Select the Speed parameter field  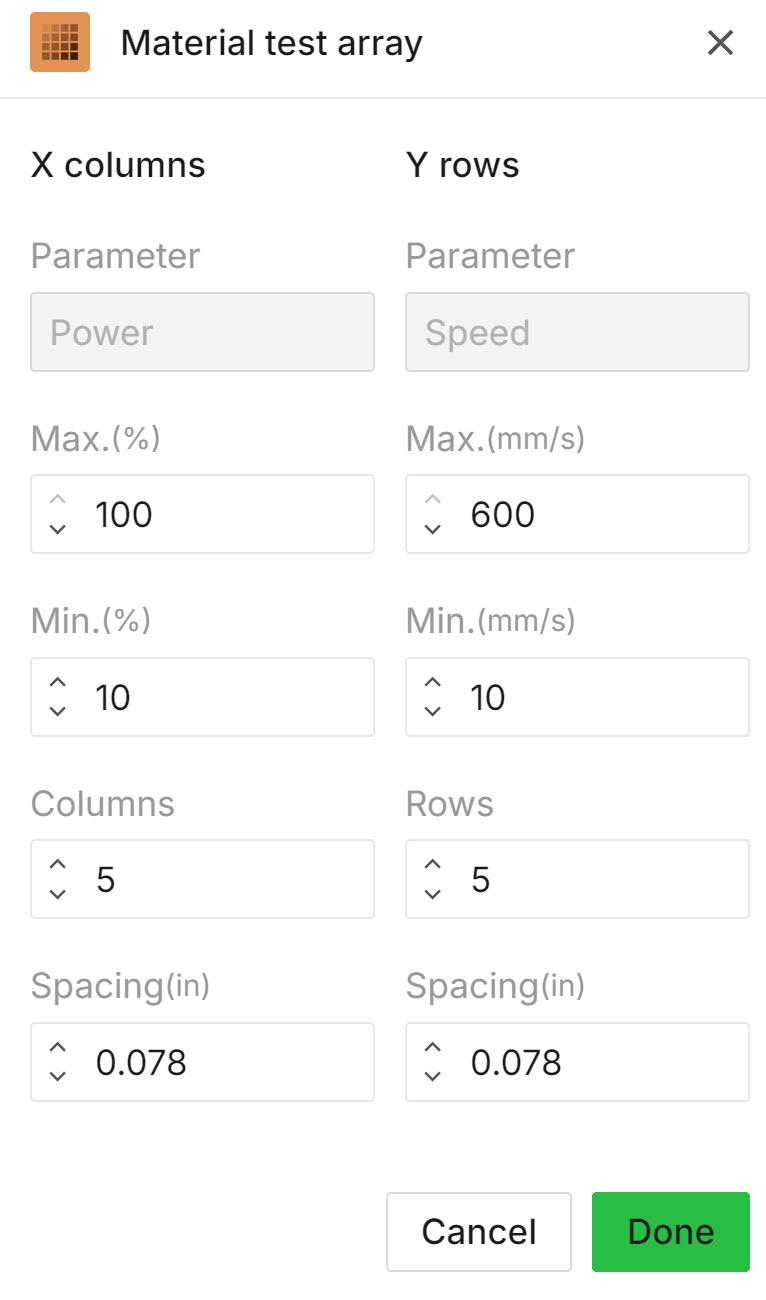[577, 332]
